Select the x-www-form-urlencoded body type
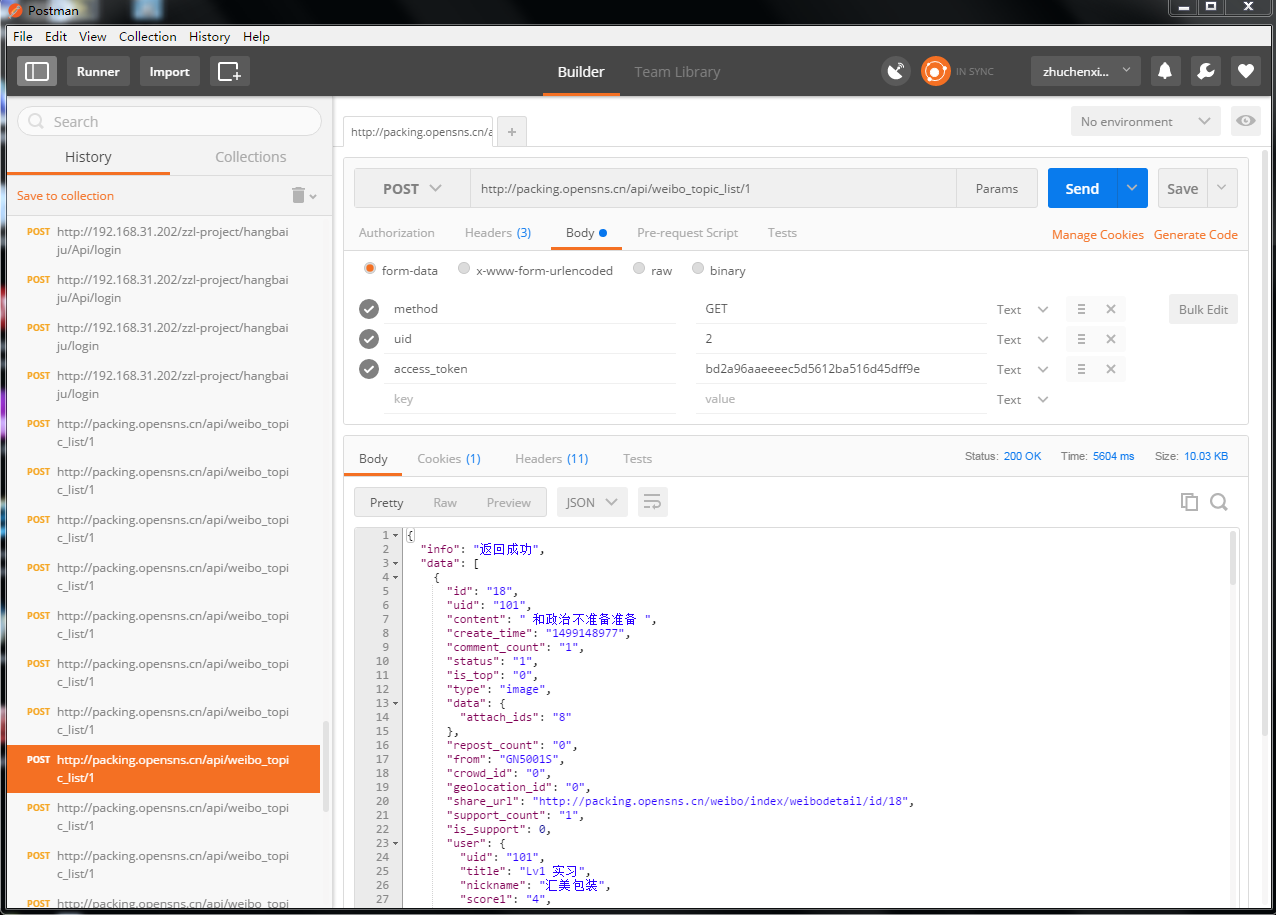Viewport: 1276px width, 915px height. click(464, 269)
